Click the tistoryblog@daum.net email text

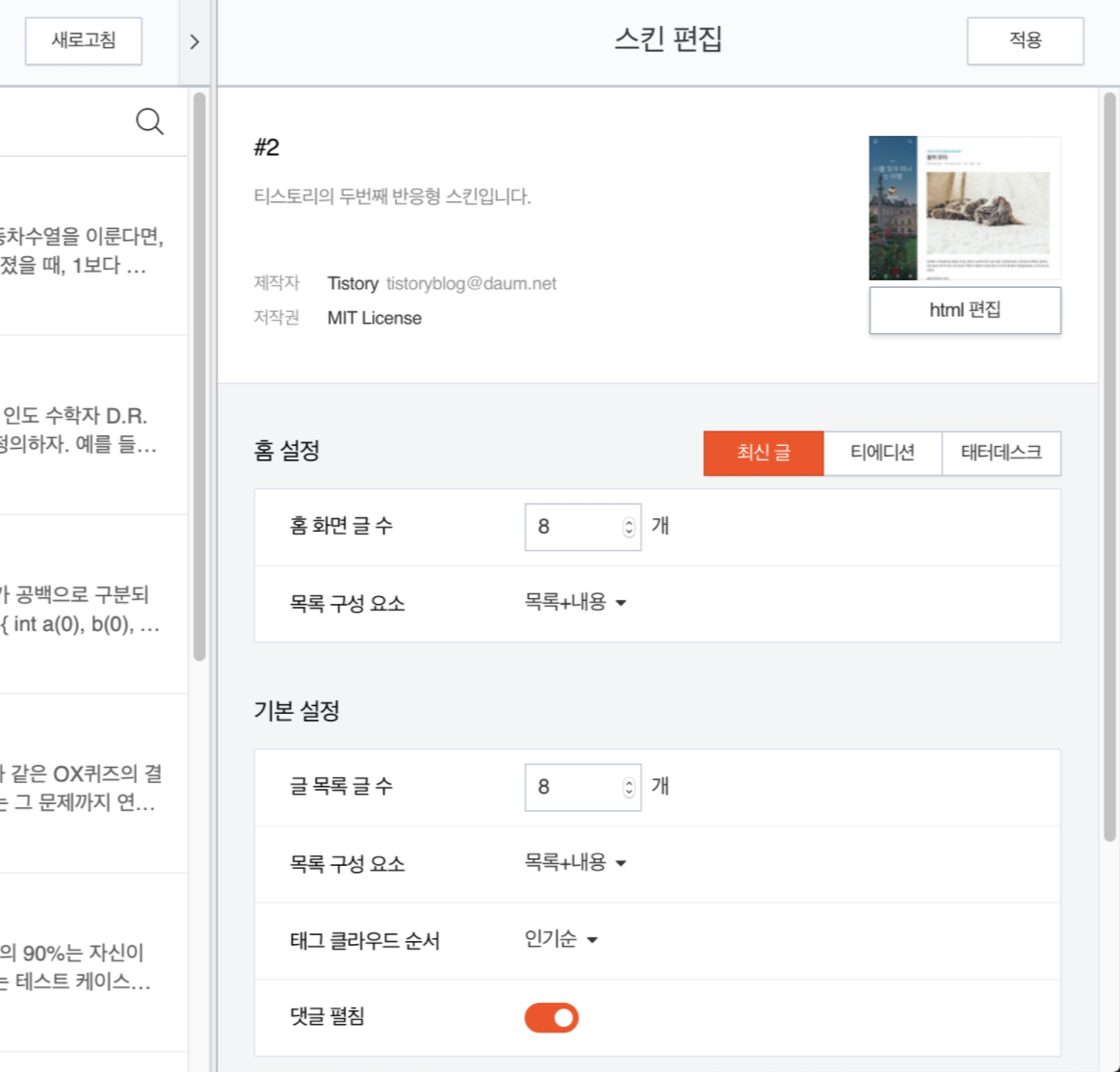(471, 283)
